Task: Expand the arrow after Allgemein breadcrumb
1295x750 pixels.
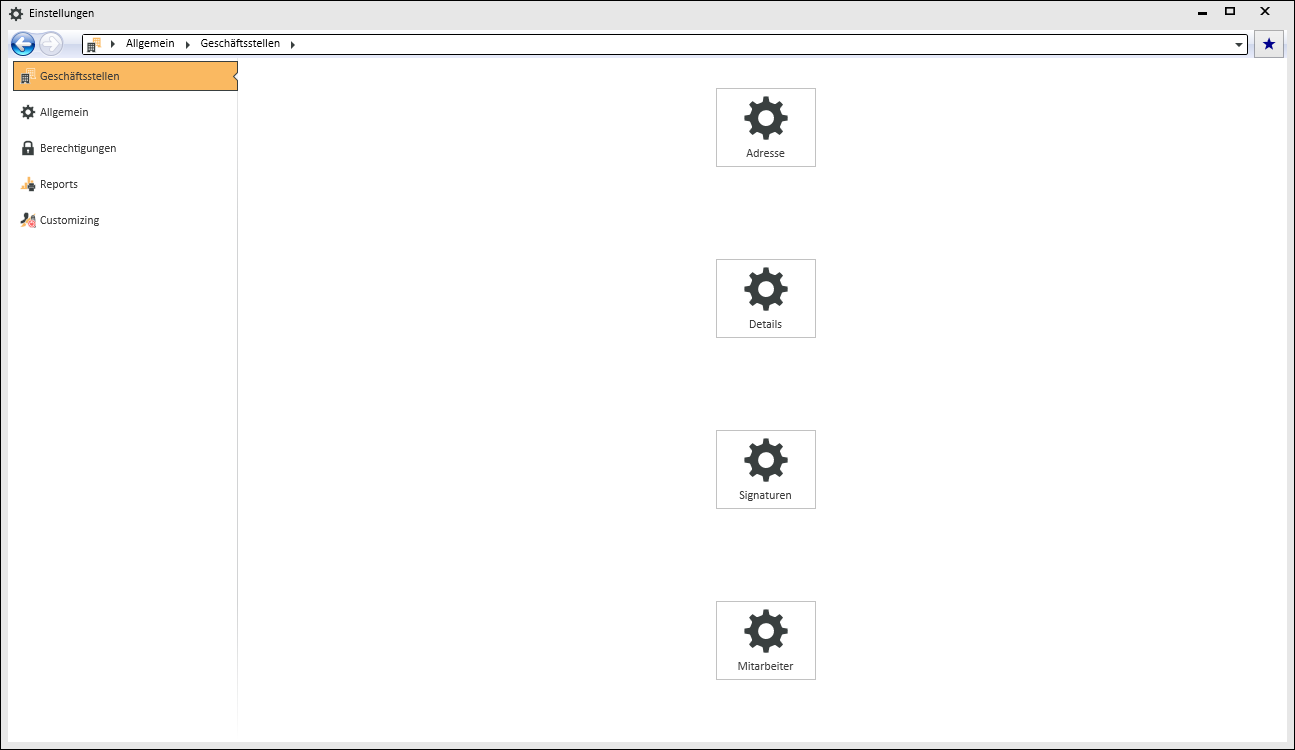Action: 188,45
